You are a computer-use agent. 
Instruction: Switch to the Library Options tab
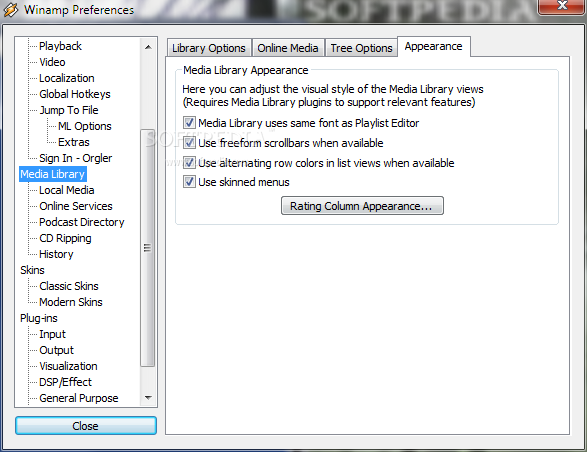coord(209,48)
